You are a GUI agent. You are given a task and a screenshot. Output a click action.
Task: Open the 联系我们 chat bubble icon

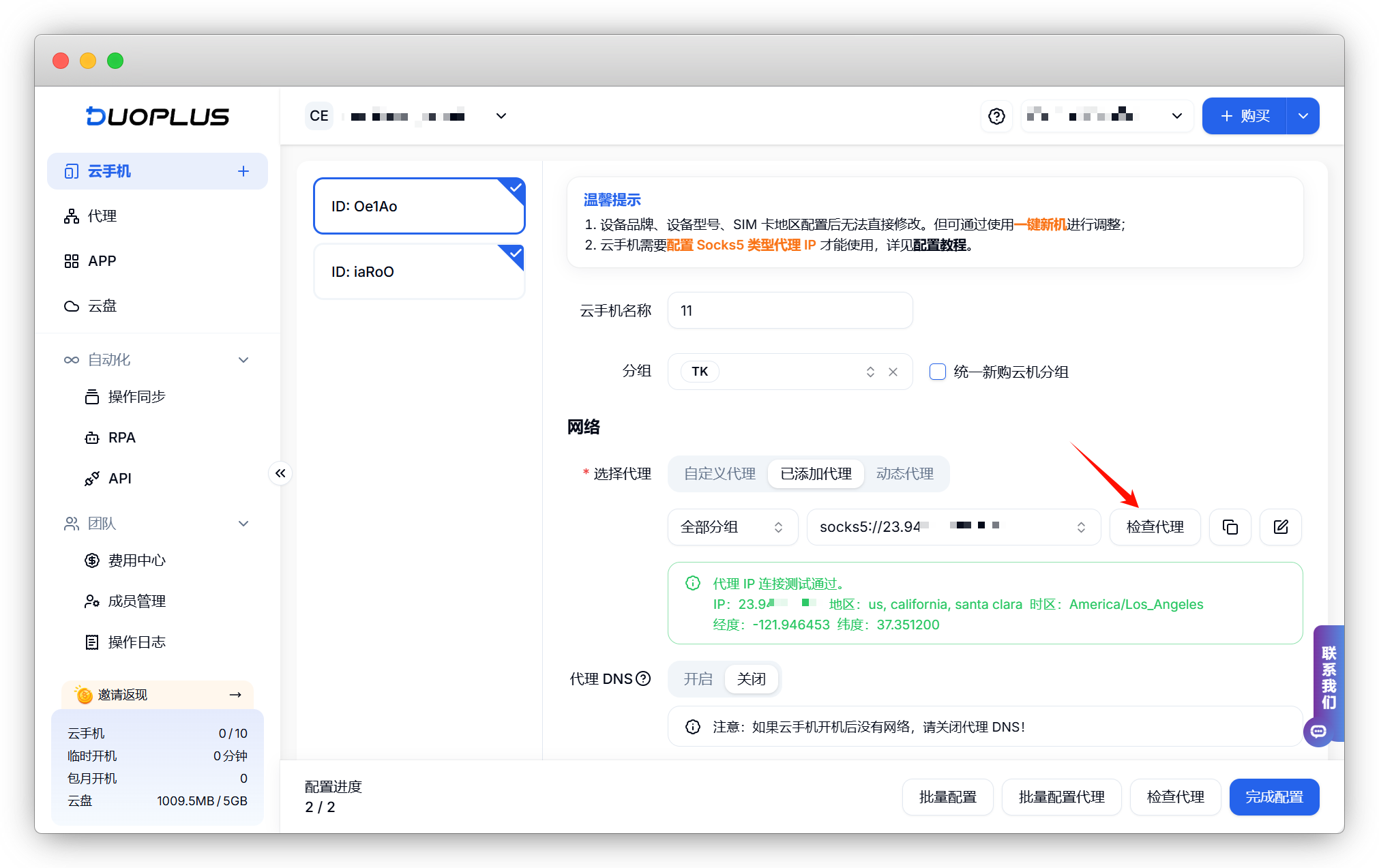click(x=1318, y=732)
